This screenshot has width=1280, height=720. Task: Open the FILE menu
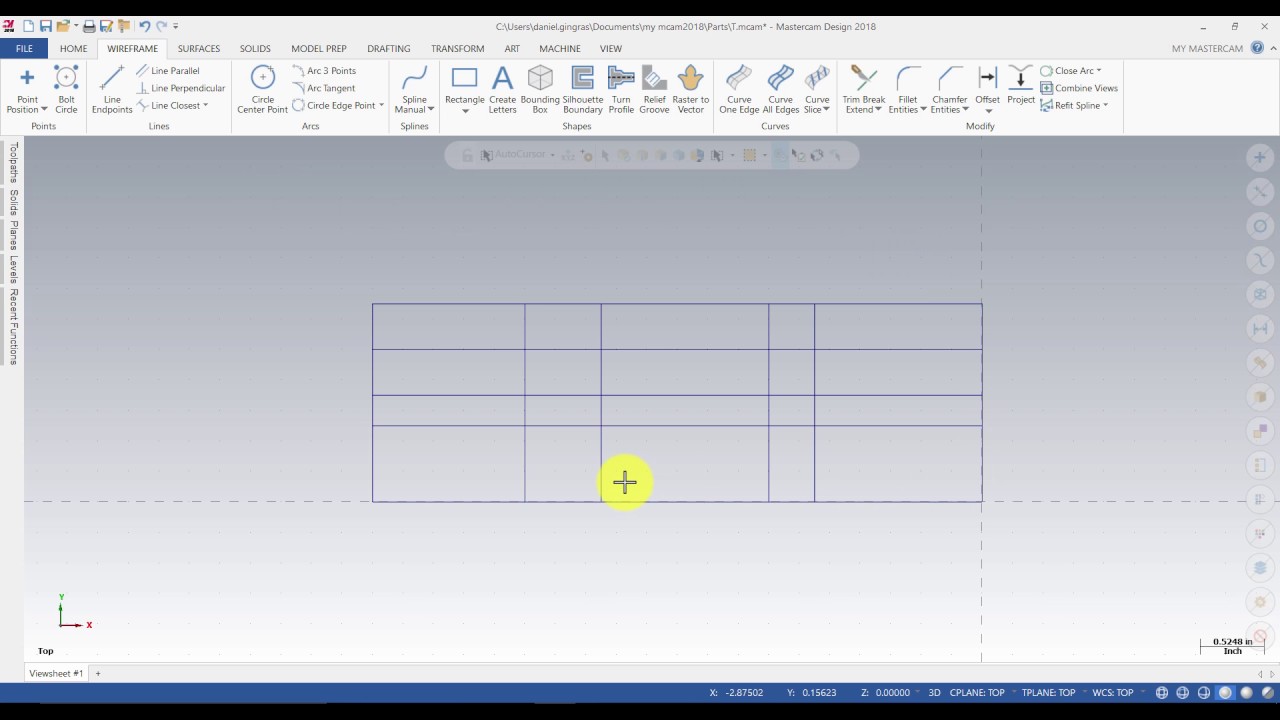click(24, 48)
